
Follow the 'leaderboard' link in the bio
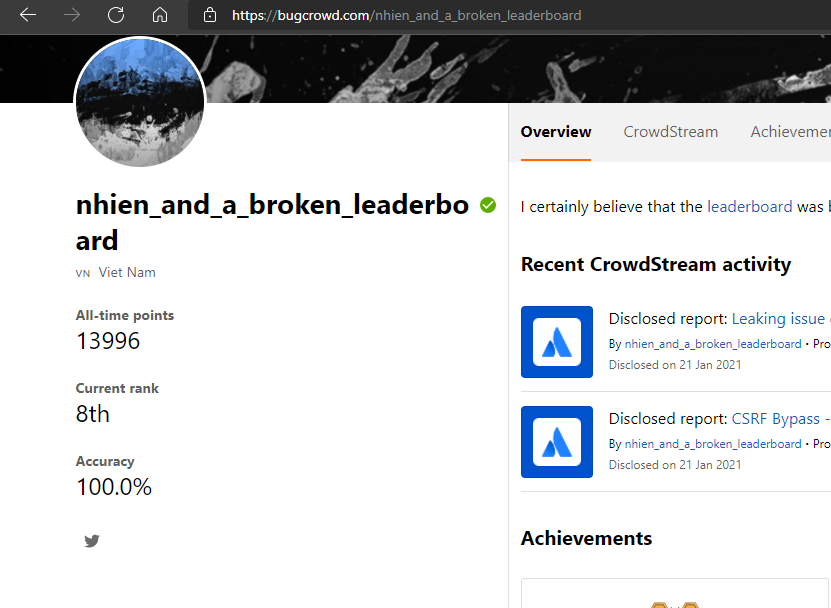pyautogui.click(x=749, y=207)
